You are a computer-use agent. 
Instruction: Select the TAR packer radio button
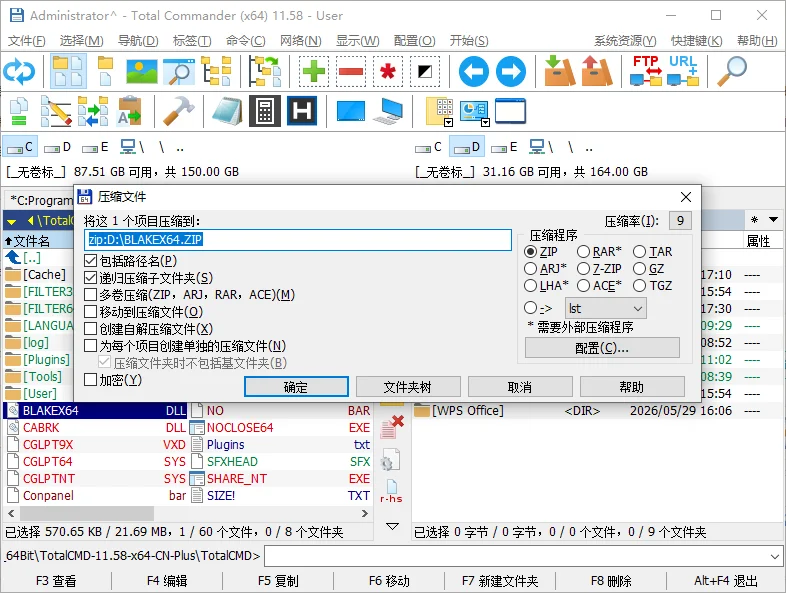640,252
